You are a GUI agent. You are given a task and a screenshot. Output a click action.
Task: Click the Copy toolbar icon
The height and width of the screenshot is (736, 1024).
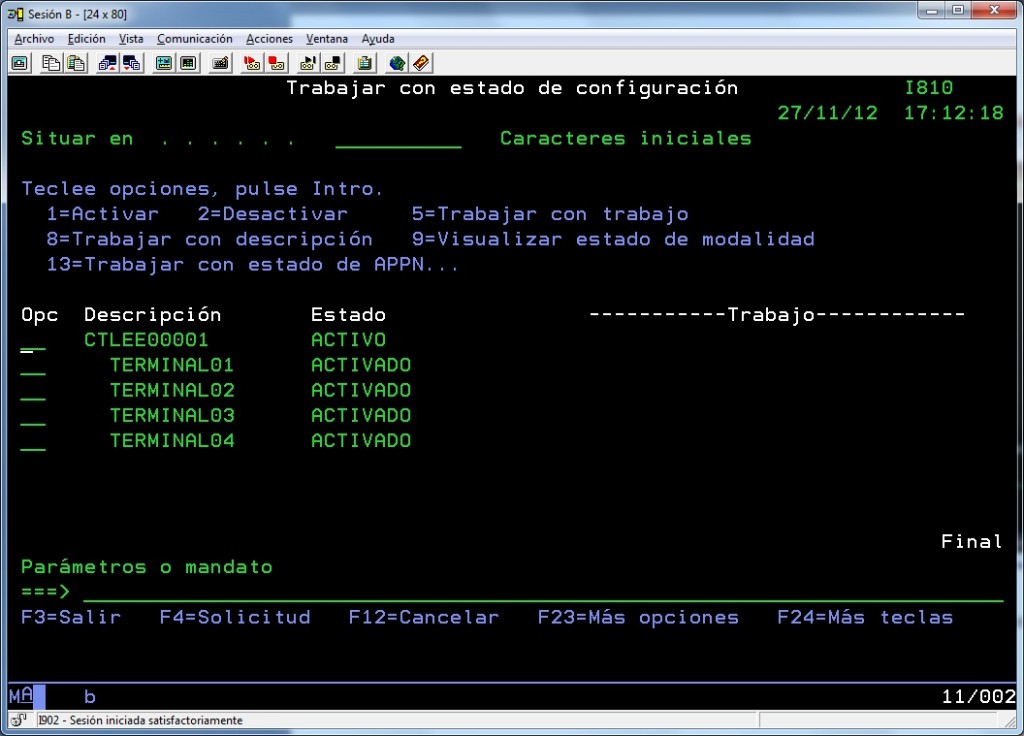tap(50, 63)
